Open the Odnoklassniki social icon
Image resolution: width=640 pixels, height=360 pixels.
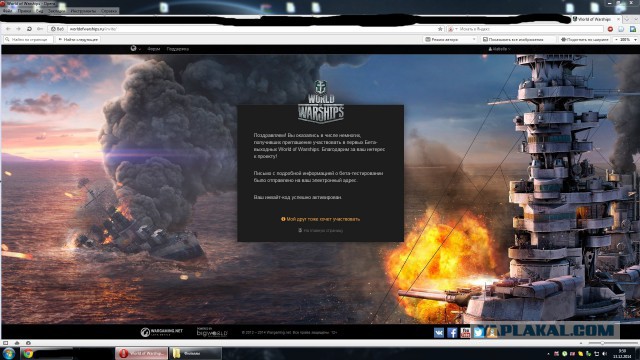click(x=492, y=333)
